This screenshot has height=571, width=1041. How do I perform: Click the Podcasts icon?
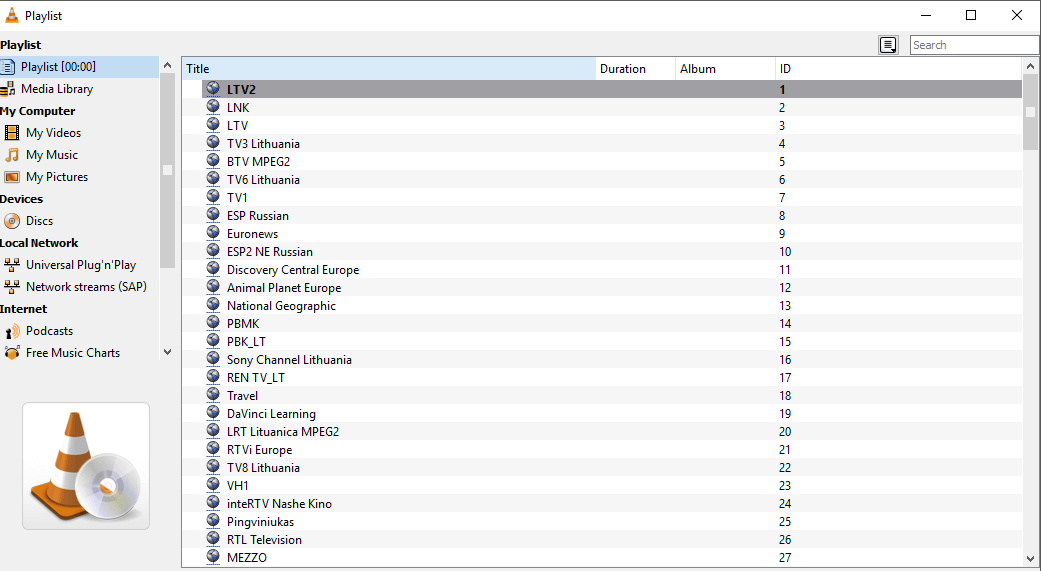pos(12,331)
